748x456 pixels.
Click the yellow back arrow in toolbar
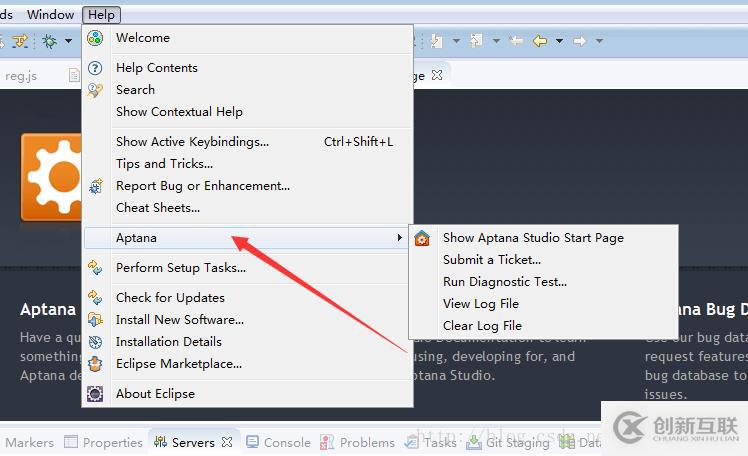click(540, 41)
